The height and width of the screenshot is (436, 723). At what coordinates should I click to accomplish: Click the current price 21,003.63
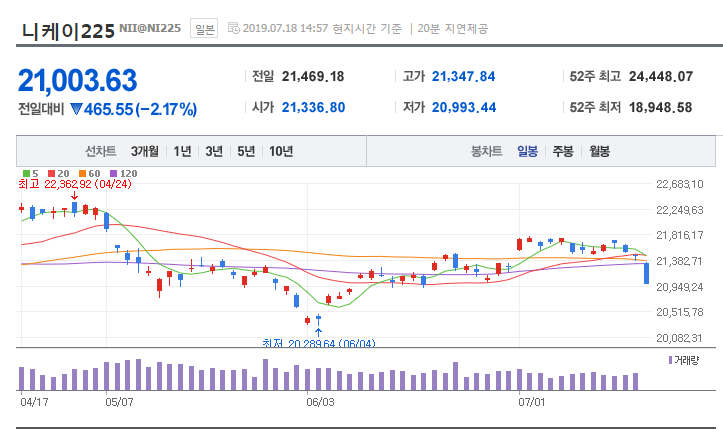coord(77,80)
